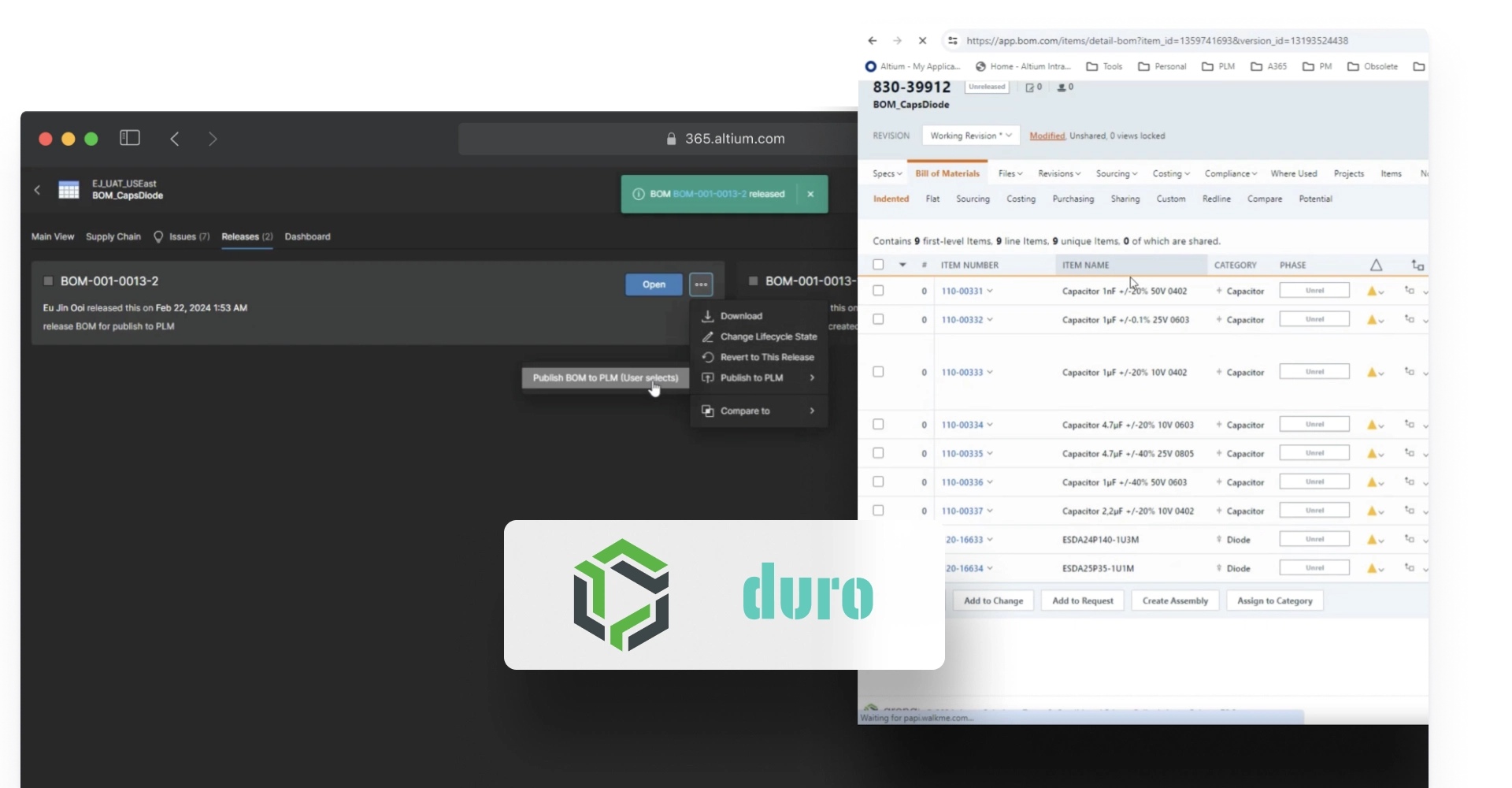Viewport: 1512px width, 788px height.
Task: Expand the Compare to submenu
Action: (x=758, y=411)
